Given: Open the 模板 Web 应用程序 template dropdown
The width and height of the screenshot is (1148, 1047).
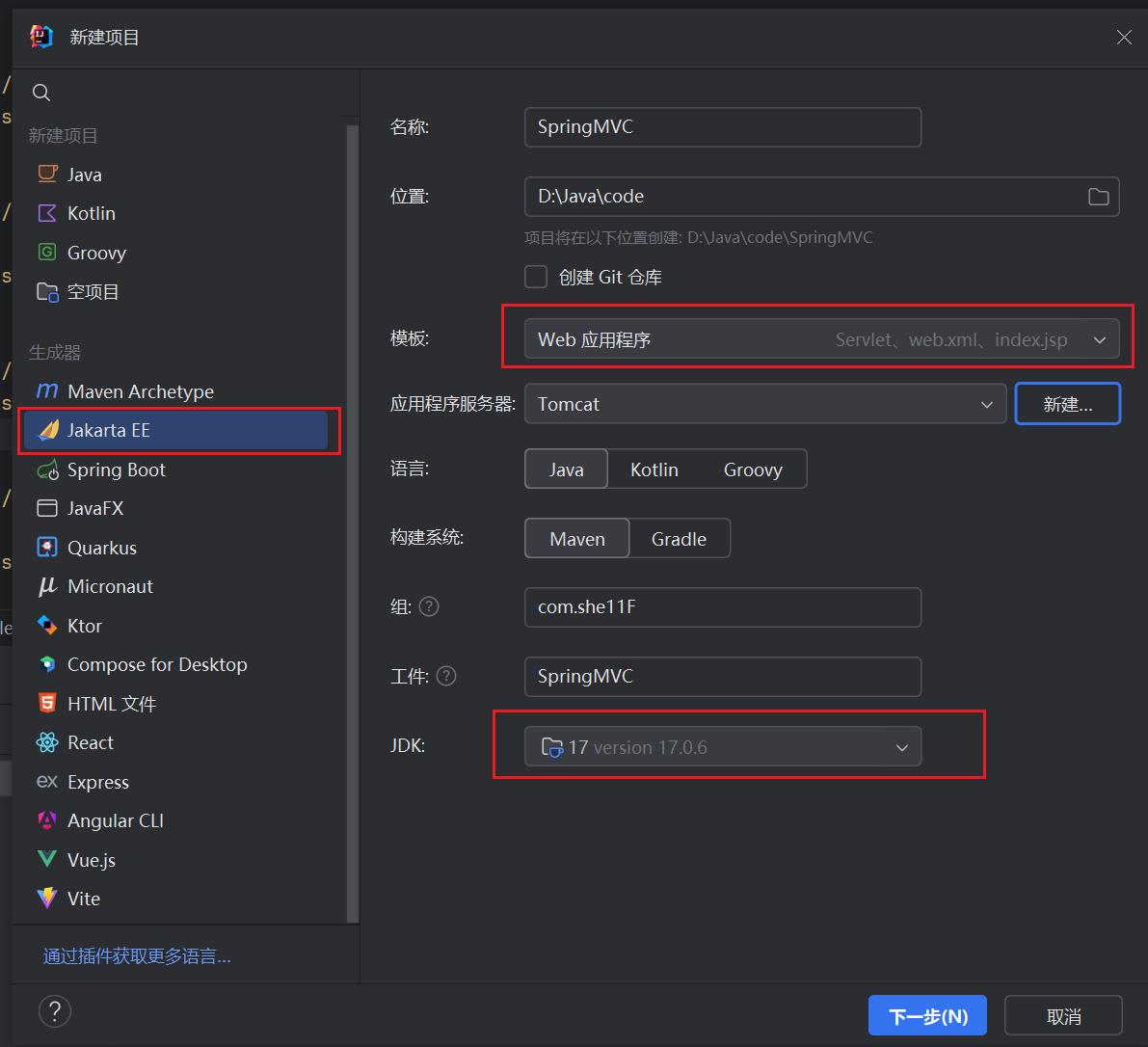Looking at the screenshot, I should pos(821,339).
